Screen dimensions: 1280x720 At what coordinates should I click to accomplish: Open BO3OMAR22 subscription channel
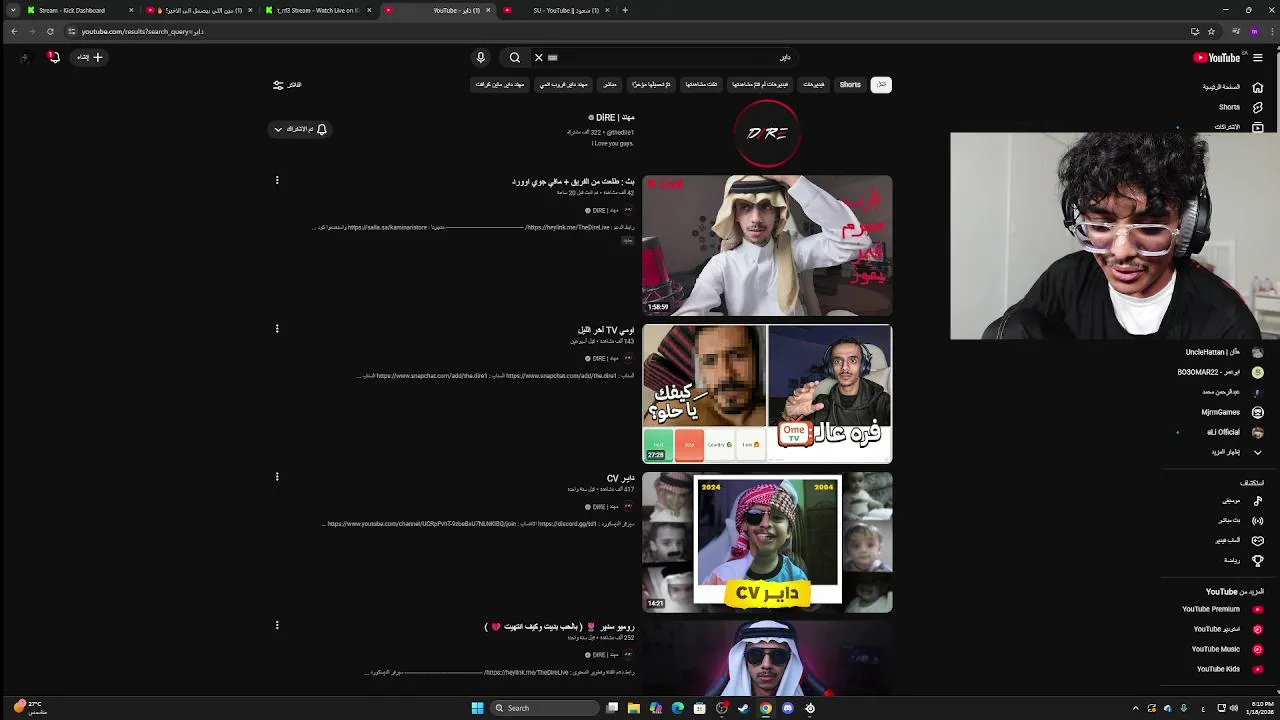1220,372
